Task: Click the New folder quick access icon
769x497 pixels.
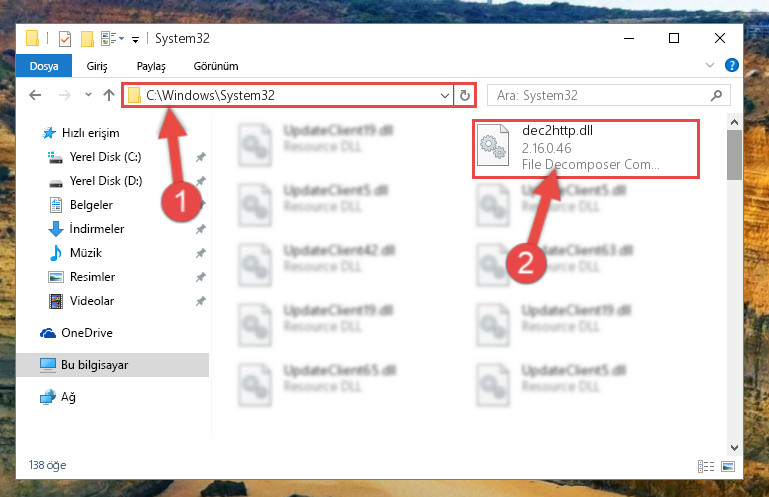Action: (x=87, y=39)
